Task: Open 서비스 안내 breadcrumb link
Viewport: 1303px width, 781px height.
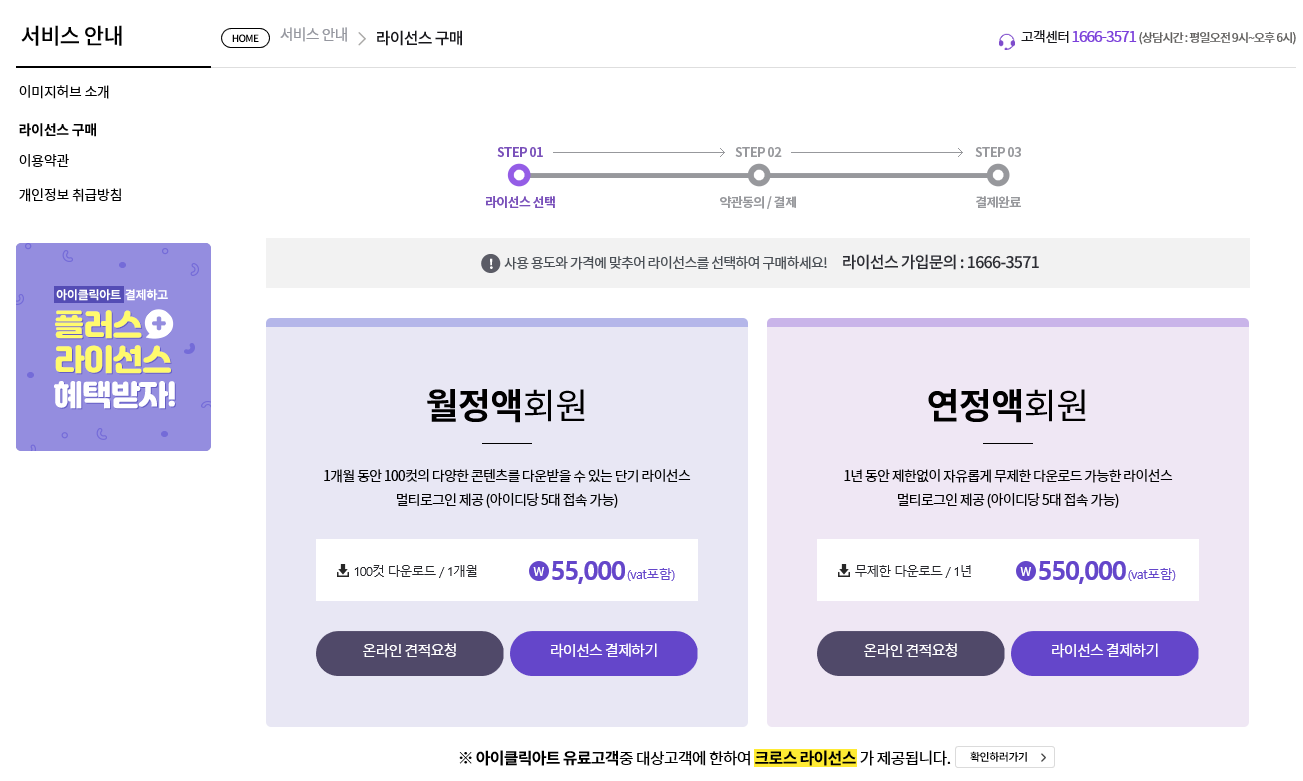Action: pyautogui.click(x=314, y=35)
